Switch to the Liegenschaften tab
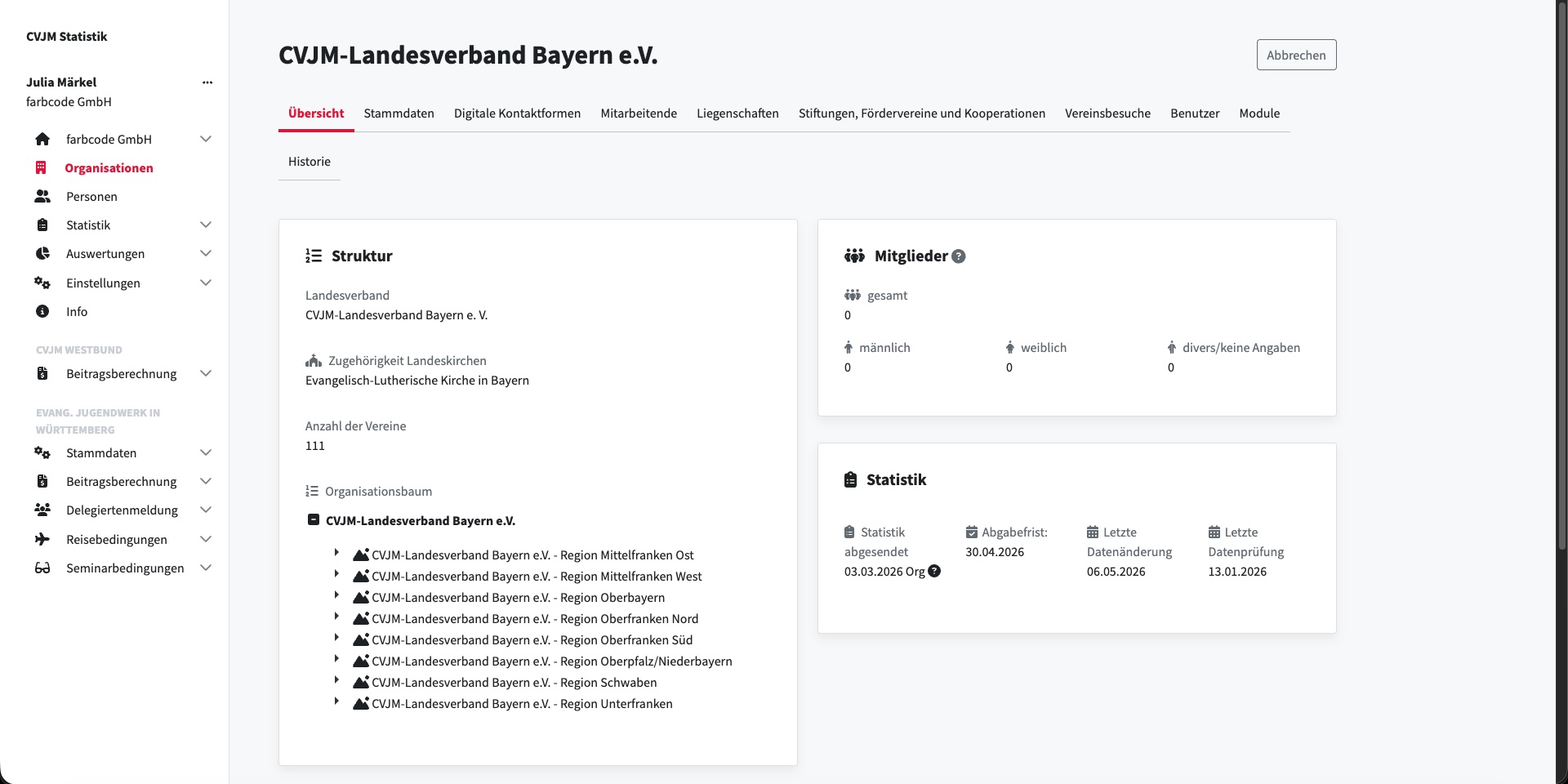 coord(737,114)
